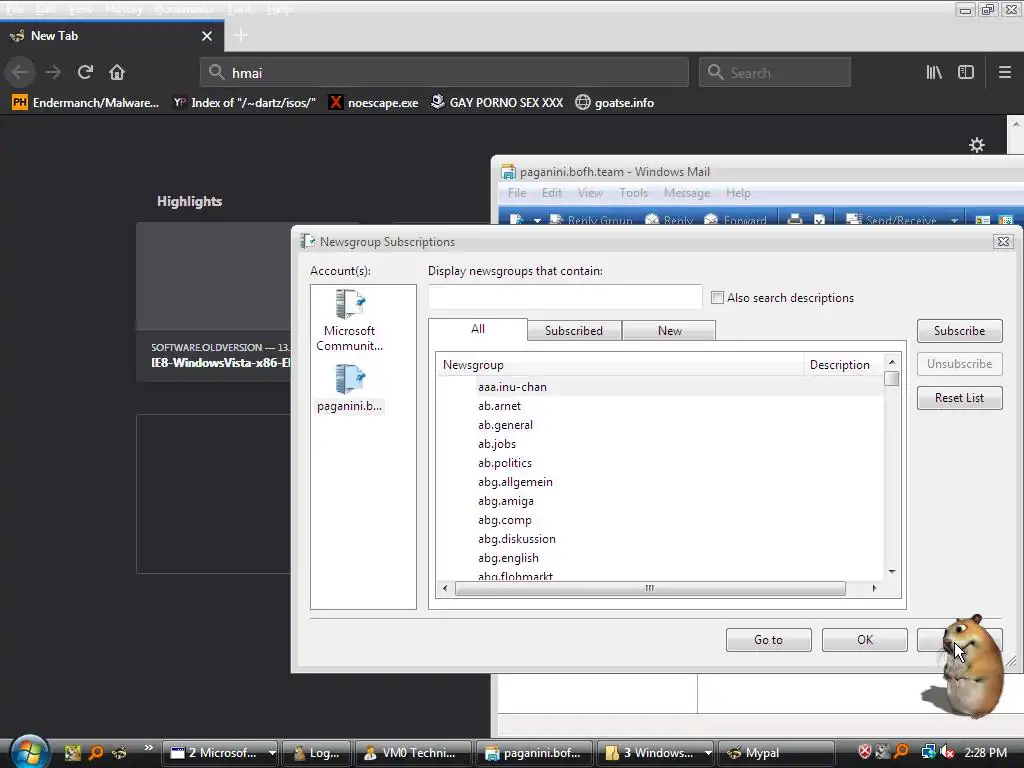Click Reply Group in Windows Mail toolbar
The image size is (1024, 768).
591,220
